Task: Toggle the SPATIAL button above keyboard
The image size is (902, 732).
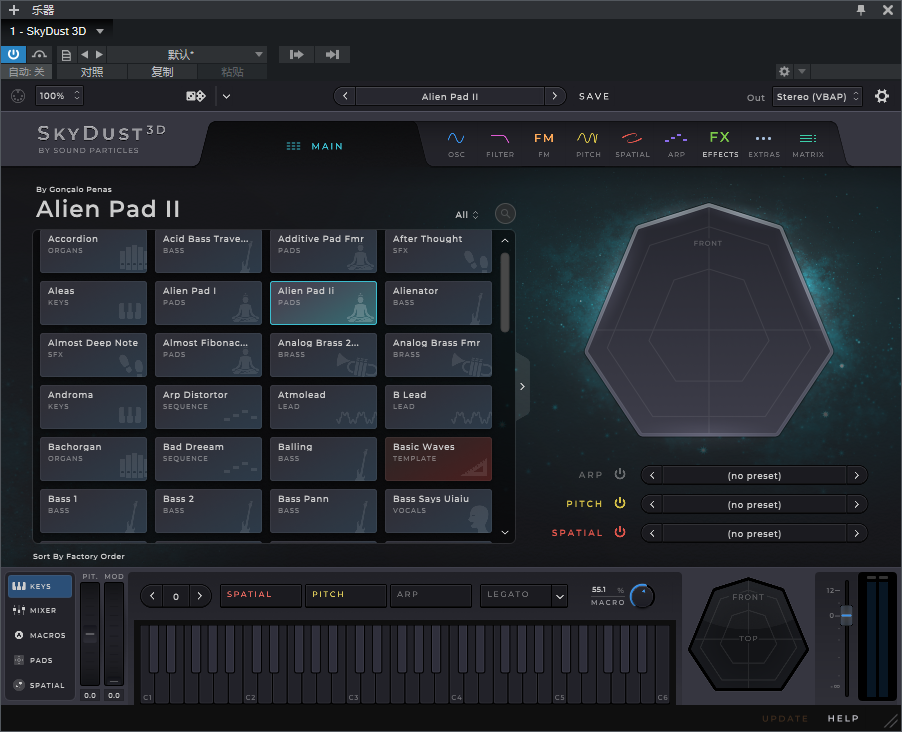Action: pos(261,595)
